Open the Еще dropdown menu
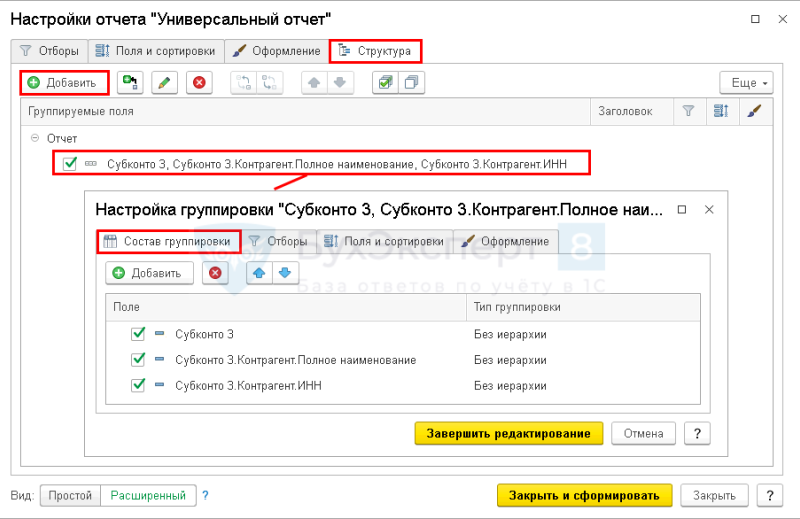Viewport: 800px width, 519px height. point(746,83)
